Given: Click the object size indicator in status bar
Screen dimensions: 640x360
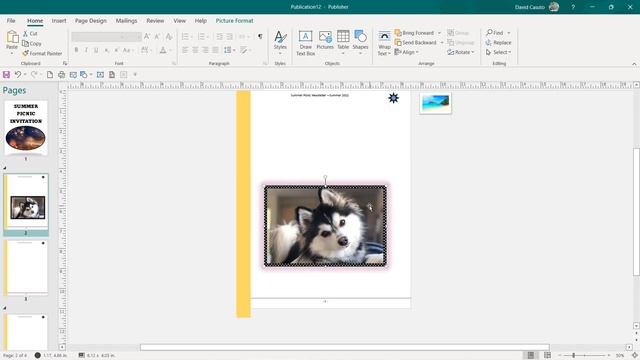Looking at the screenshot, I should (x=96, y=356).
